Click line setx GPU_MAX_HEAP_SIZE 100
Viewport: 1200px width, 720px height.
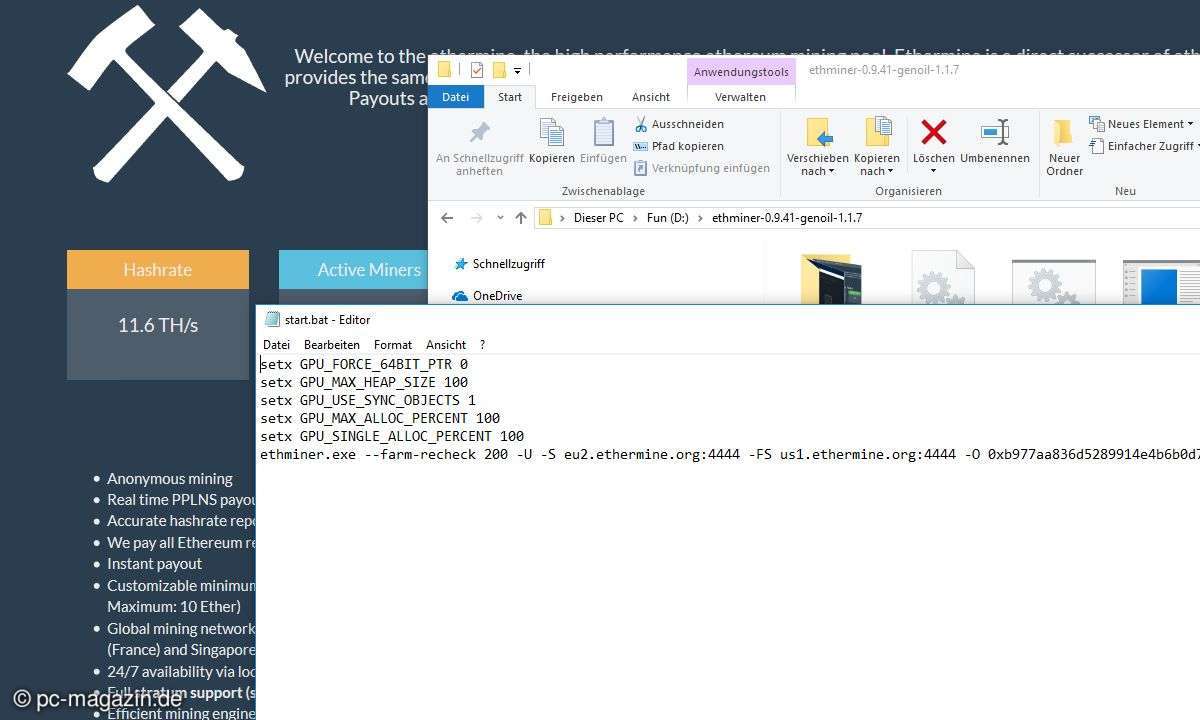tap(364, 382)
